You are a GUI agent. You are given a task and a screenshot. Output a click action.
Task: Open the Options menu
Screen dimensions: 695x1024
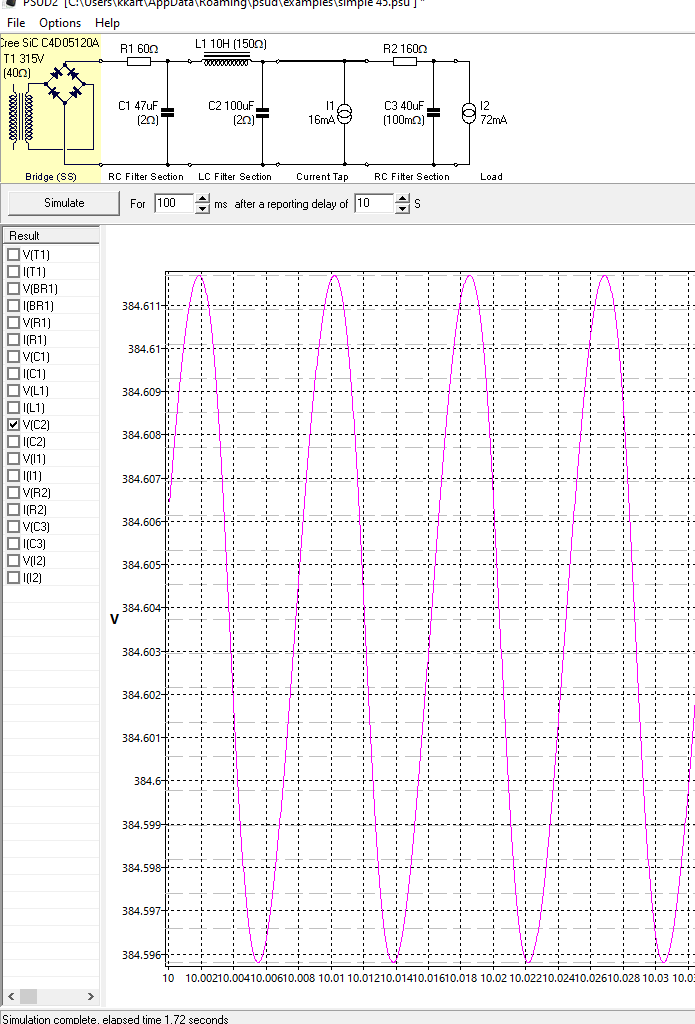coord(60,23)
